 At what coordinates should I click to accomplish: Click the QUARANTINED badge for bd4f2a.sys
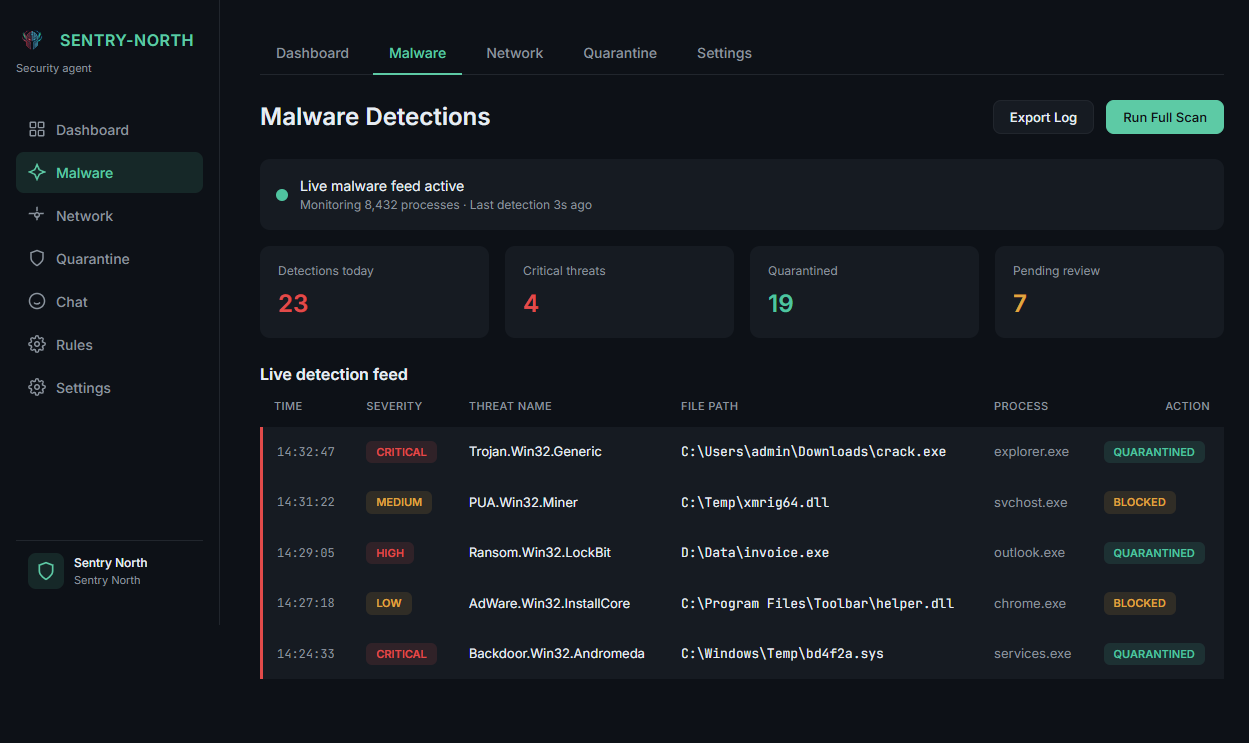tap(1154, 654)
